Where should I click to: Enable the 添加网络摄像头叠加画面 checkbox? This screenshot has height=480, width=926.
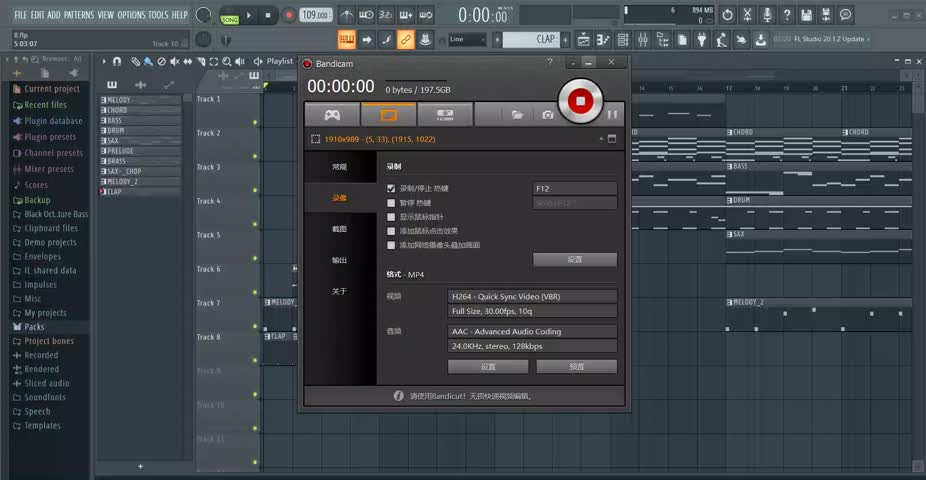pos(390,245)
